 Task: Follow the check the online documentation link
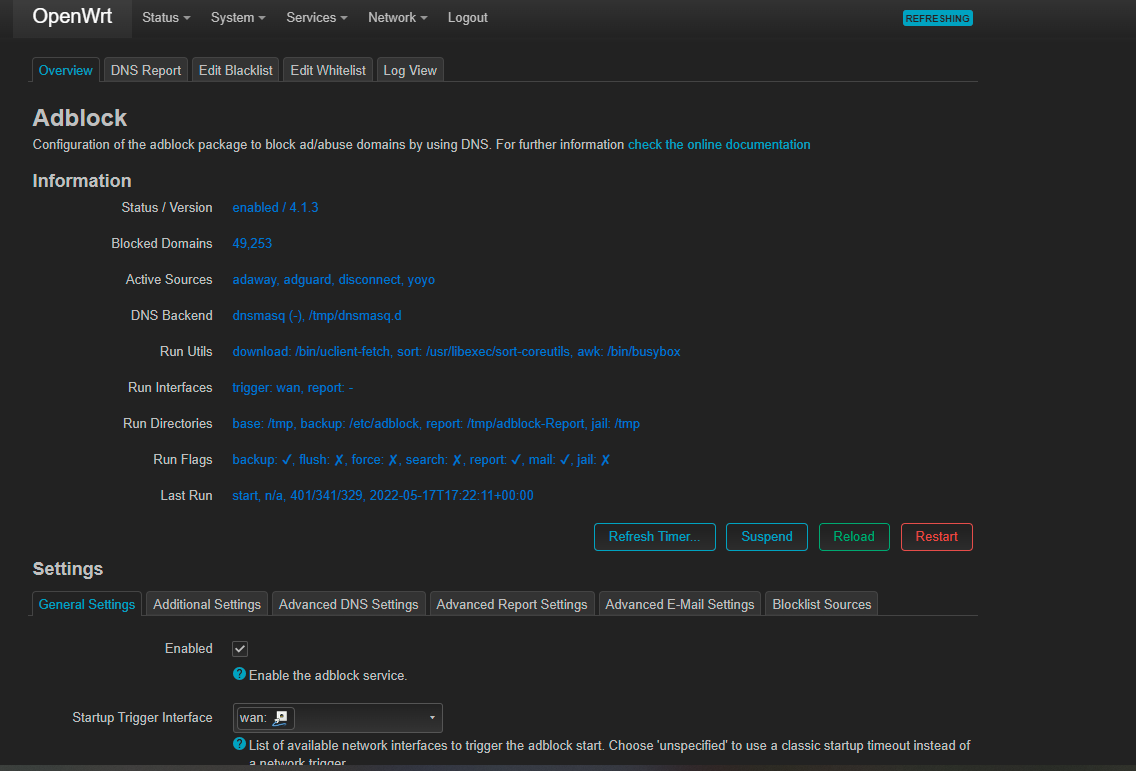click(x=719, y=145)
